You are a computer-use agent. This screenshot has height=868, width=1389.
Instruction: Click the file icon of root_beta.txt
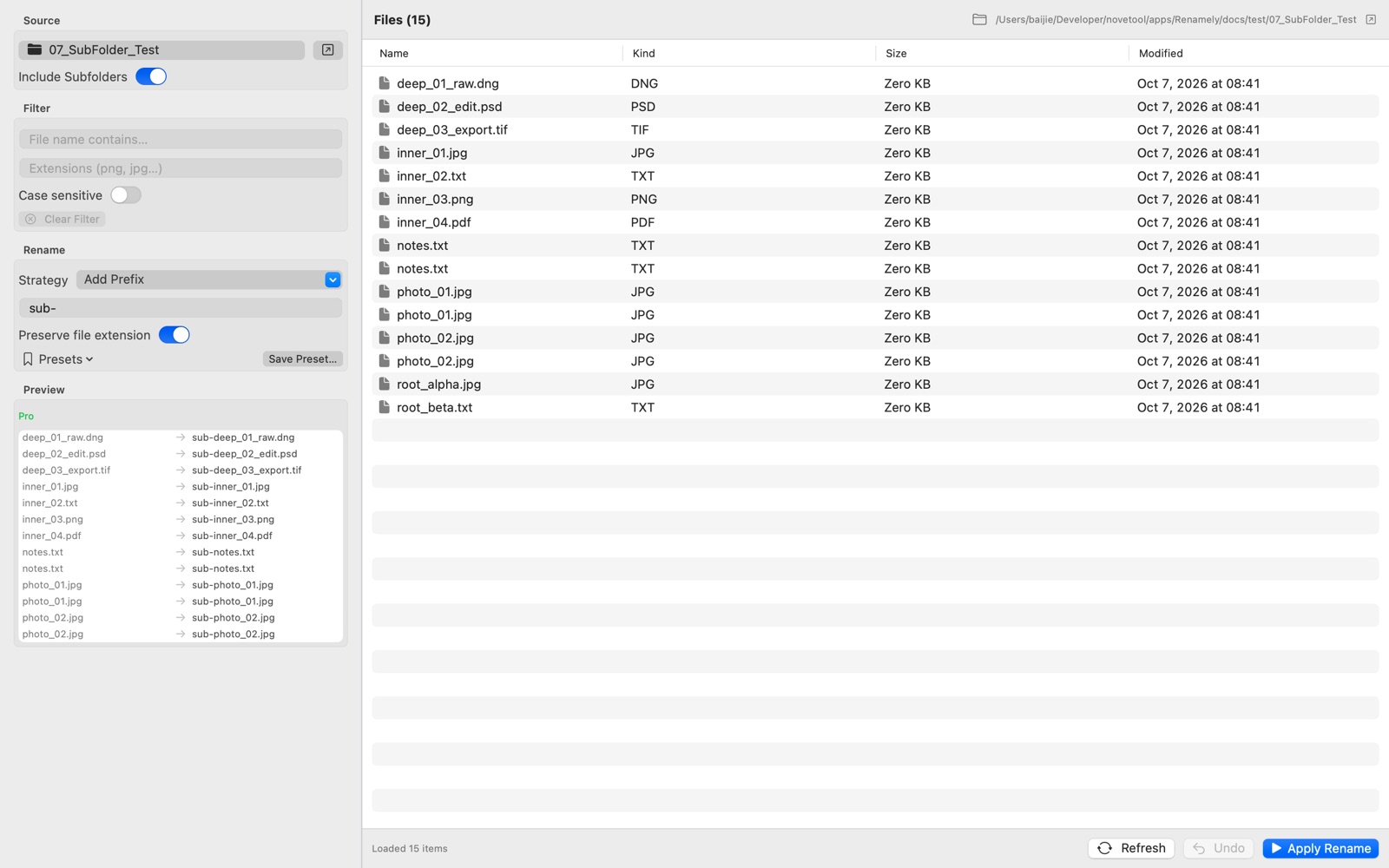[x=384, y=407]
